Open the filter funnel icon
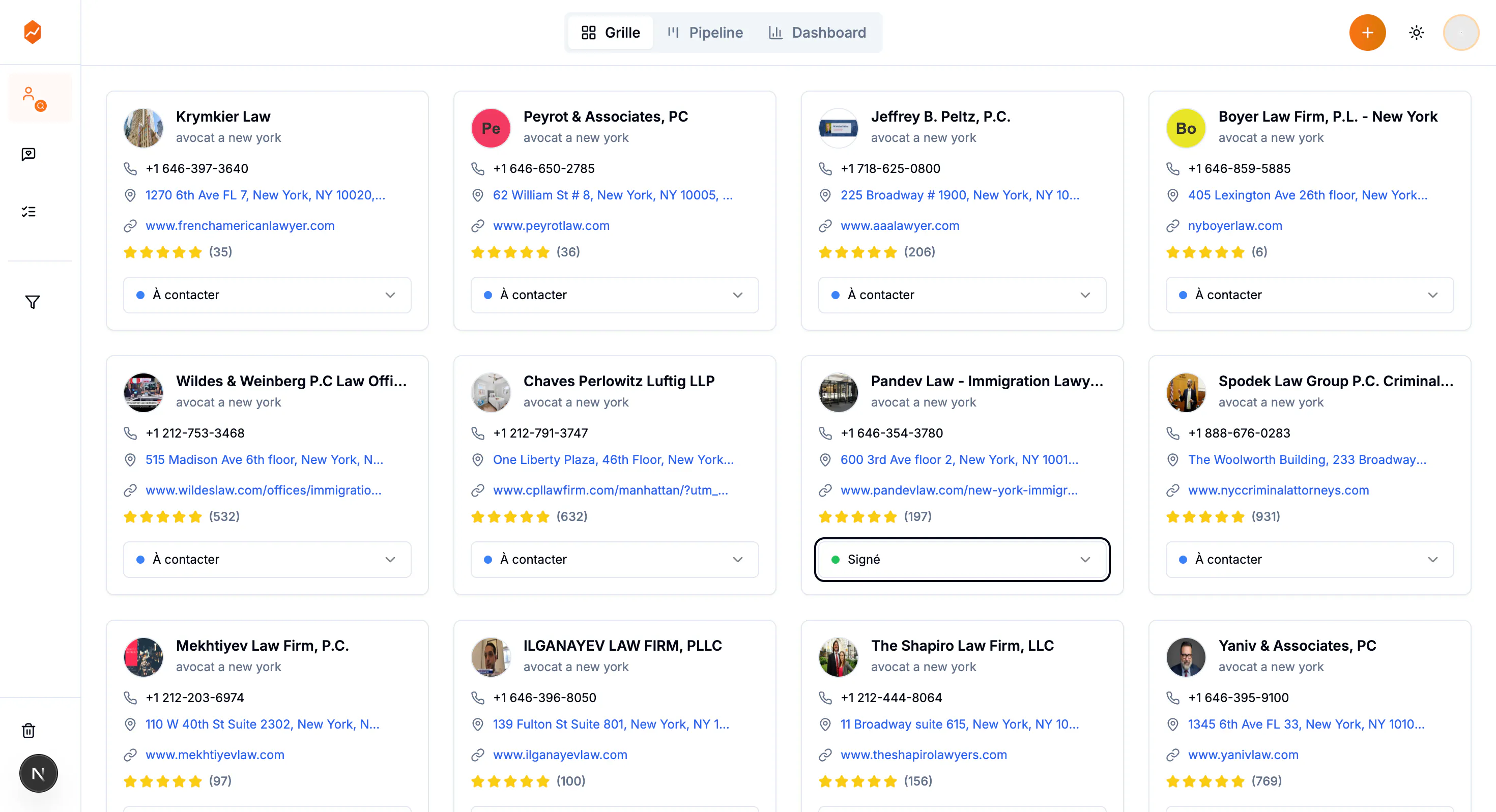This screenshot has height=812, width=1496. coord(33,302)
